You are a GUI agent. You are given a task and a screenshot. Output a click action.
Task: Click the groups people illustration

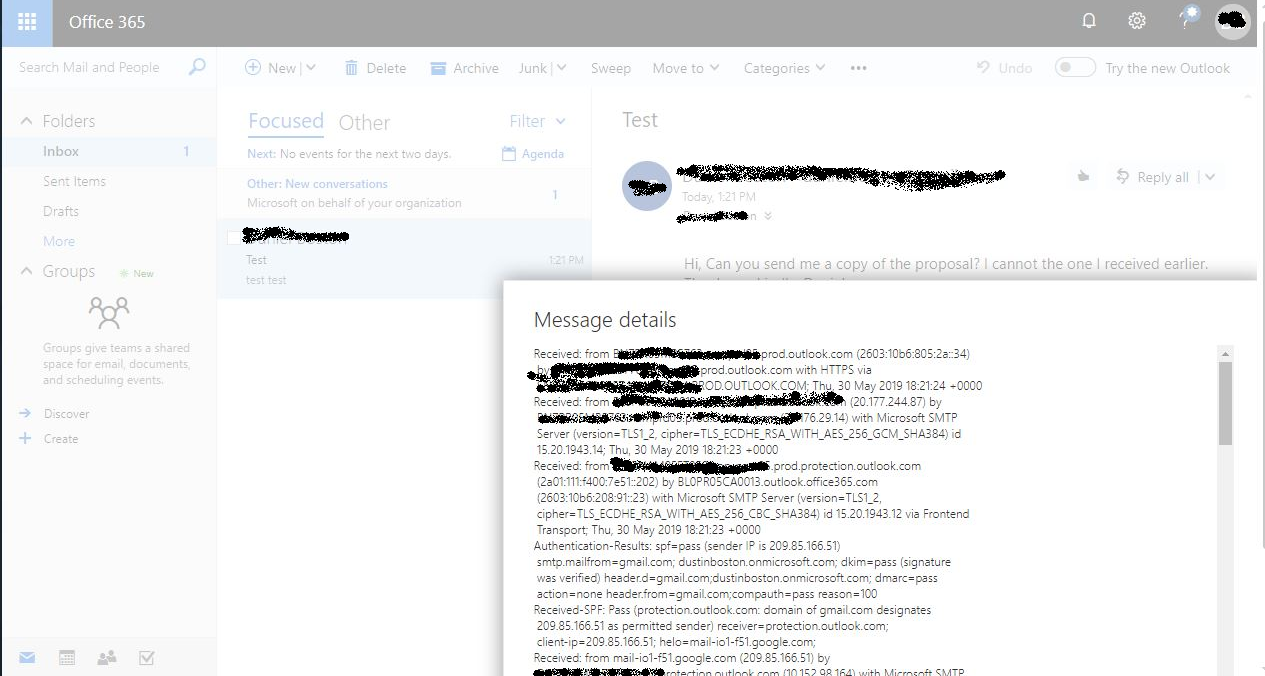(108, 311)
